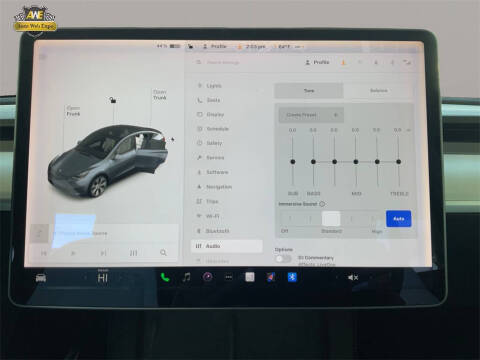Tap the Open Trunk button
The width and height of the screenshot is (480, 360).
pos(160,95)
